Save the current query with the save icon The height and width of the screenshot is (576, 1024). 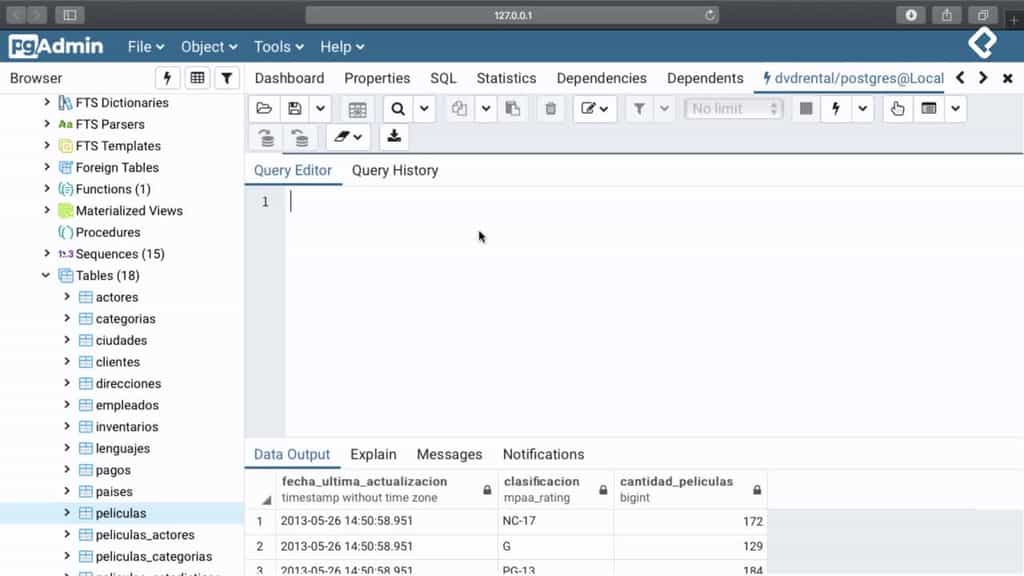291,108
